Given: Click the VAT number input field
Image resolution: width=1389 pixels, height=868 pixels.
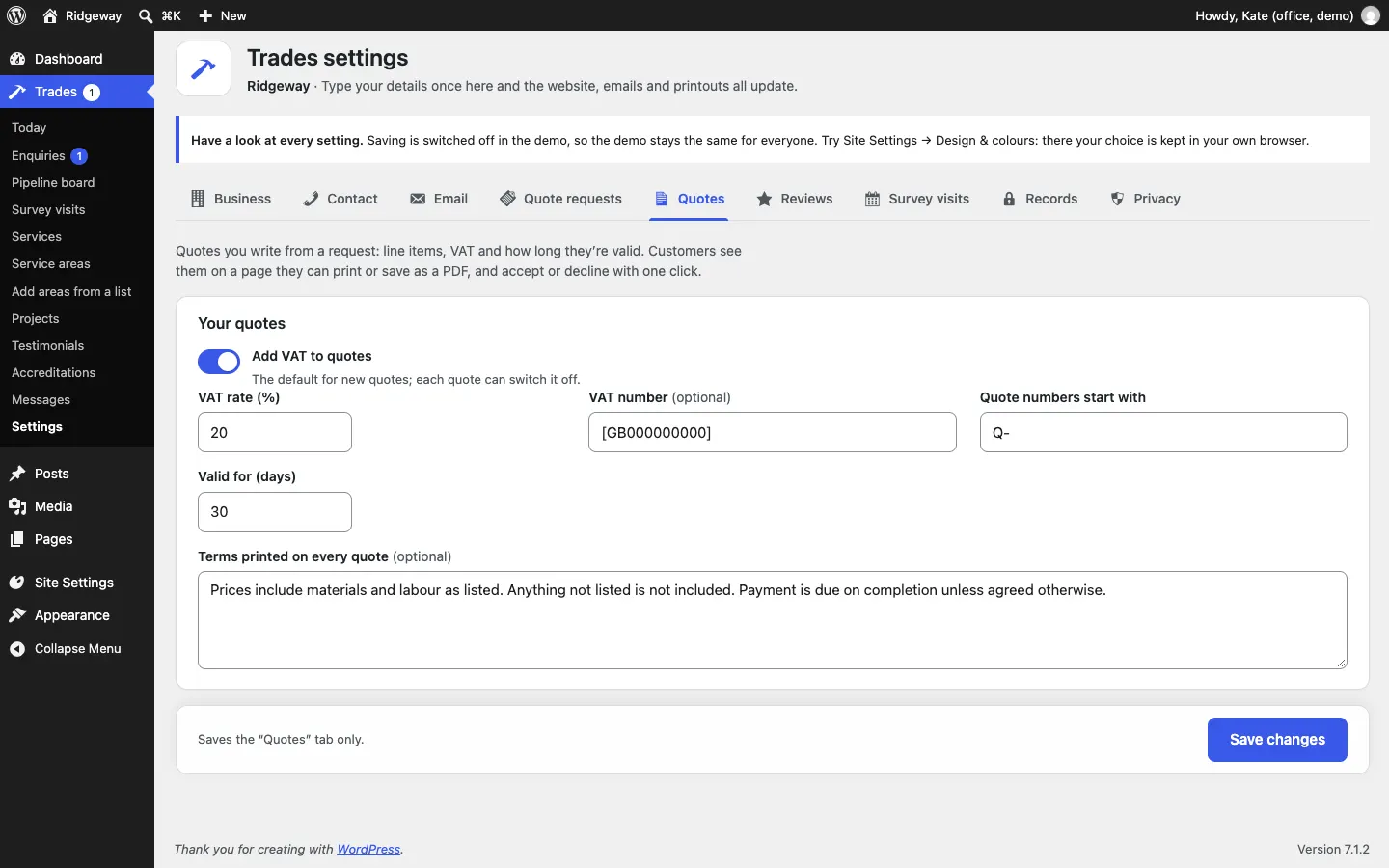Looking at the screenshot, I should (773, 432).
